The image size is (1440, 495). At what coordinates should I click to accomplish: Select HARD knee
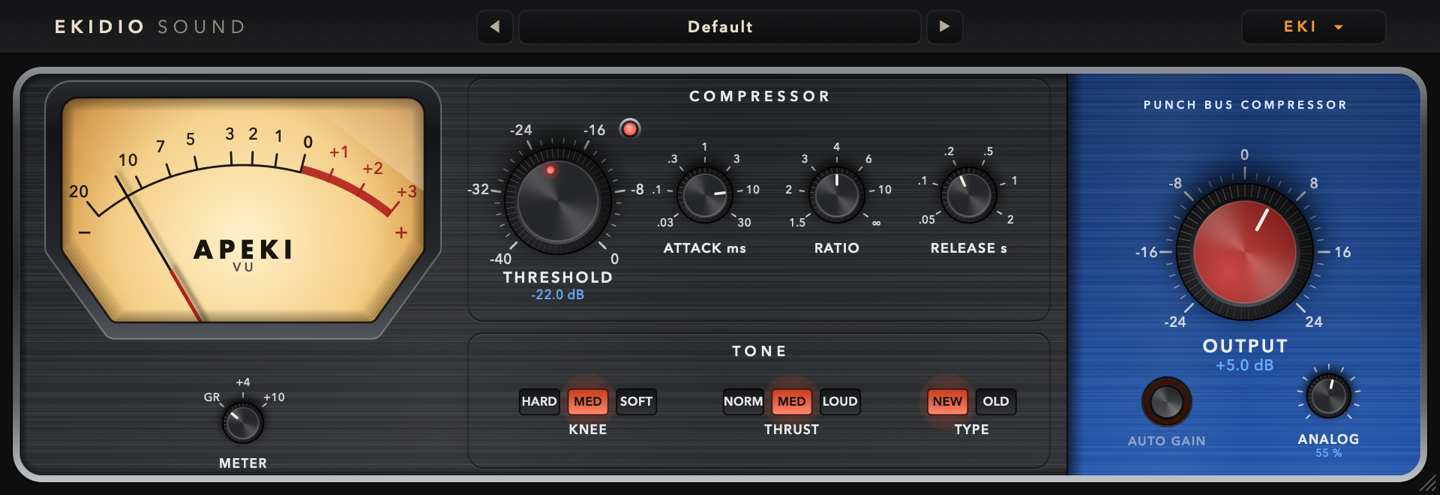(539, 402)
